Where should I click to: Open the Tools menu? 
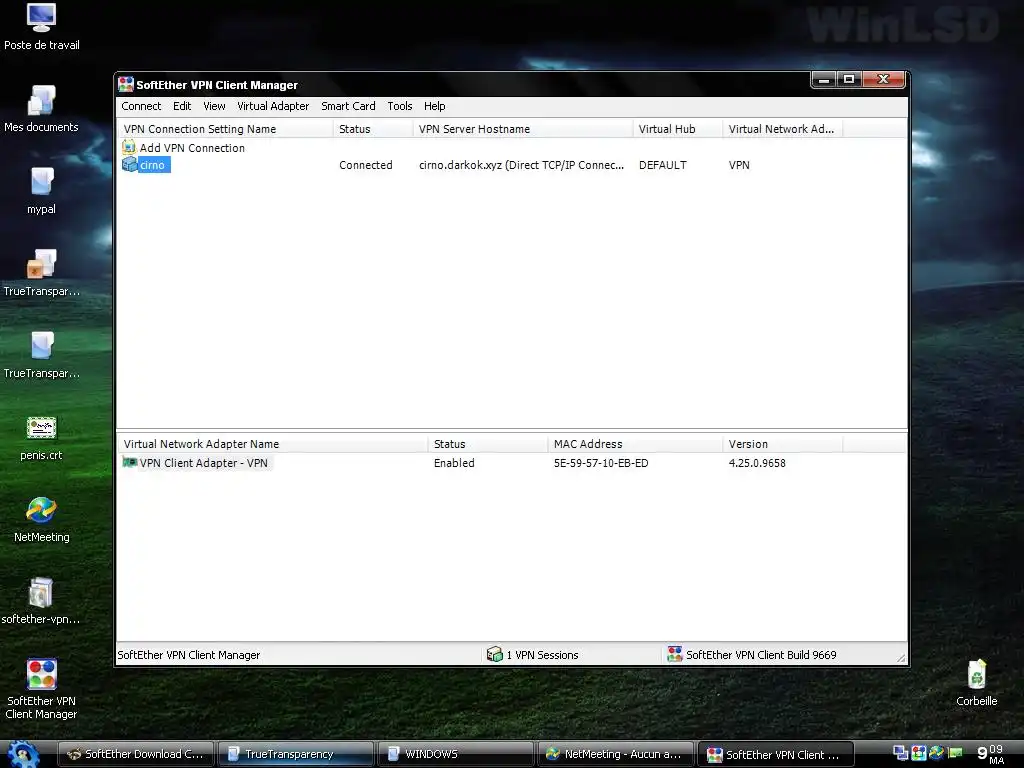coord(400,106)
